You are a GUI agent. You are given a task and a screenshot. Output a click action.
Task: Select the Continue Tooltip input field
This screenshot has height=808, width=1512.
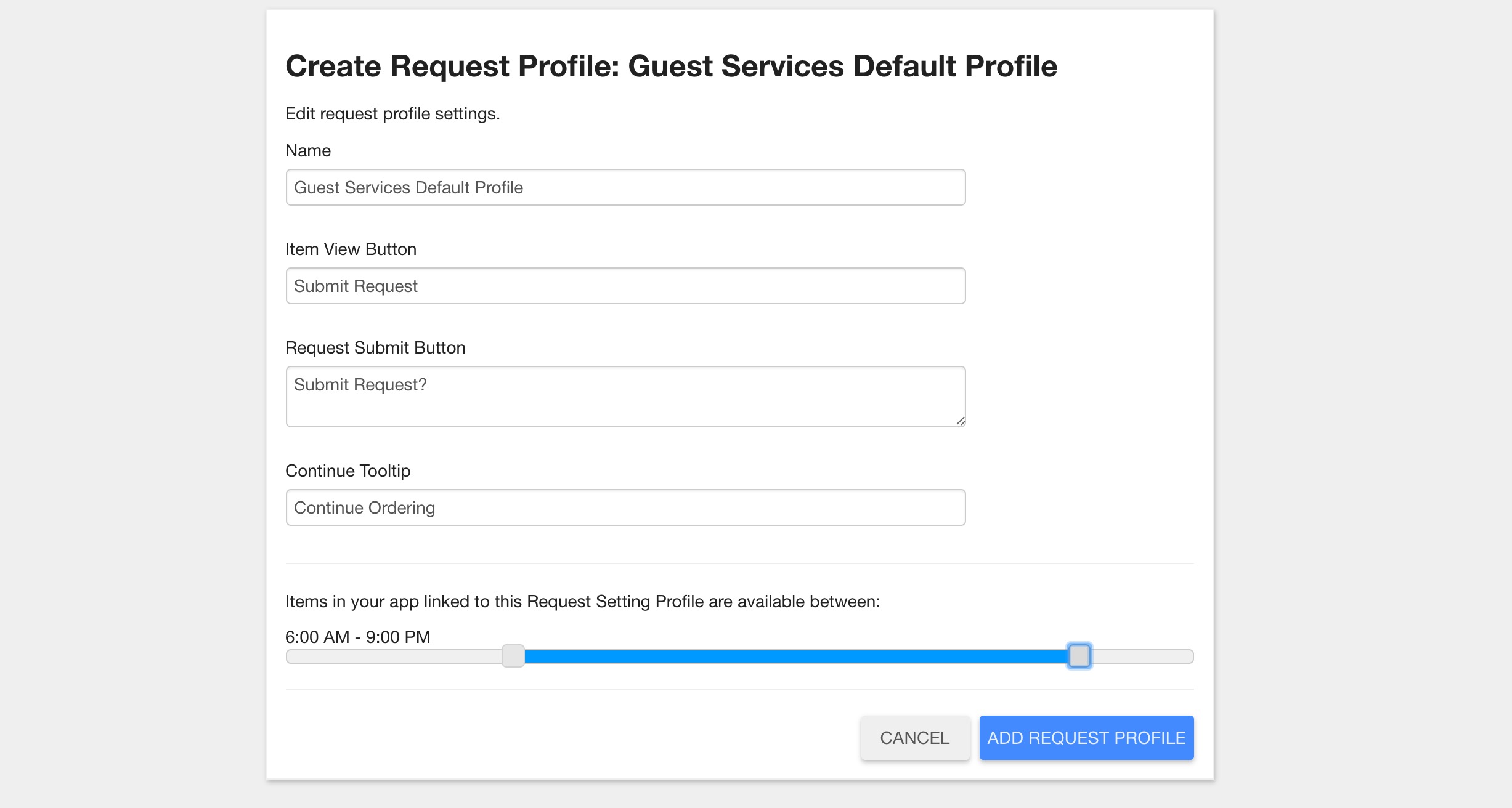click(625, 507)
